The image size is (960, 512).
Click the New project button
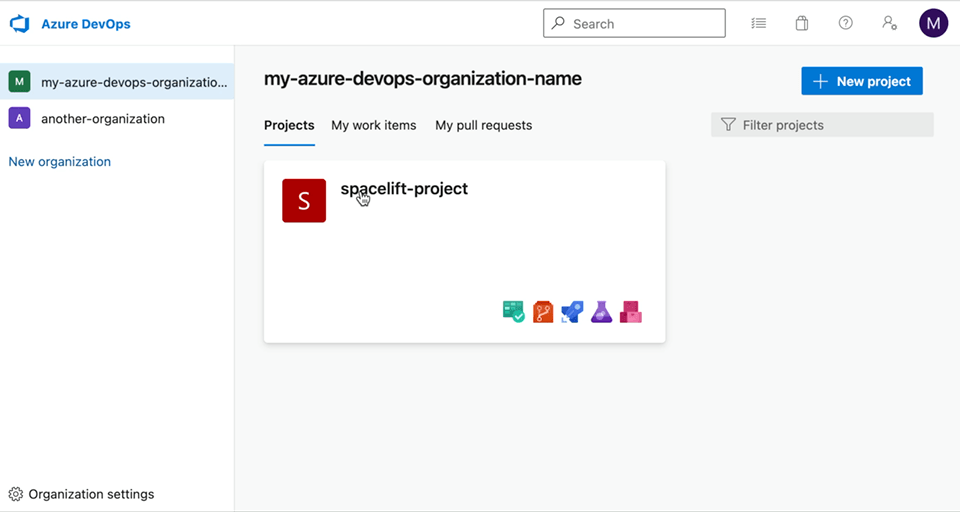point(861,81)
